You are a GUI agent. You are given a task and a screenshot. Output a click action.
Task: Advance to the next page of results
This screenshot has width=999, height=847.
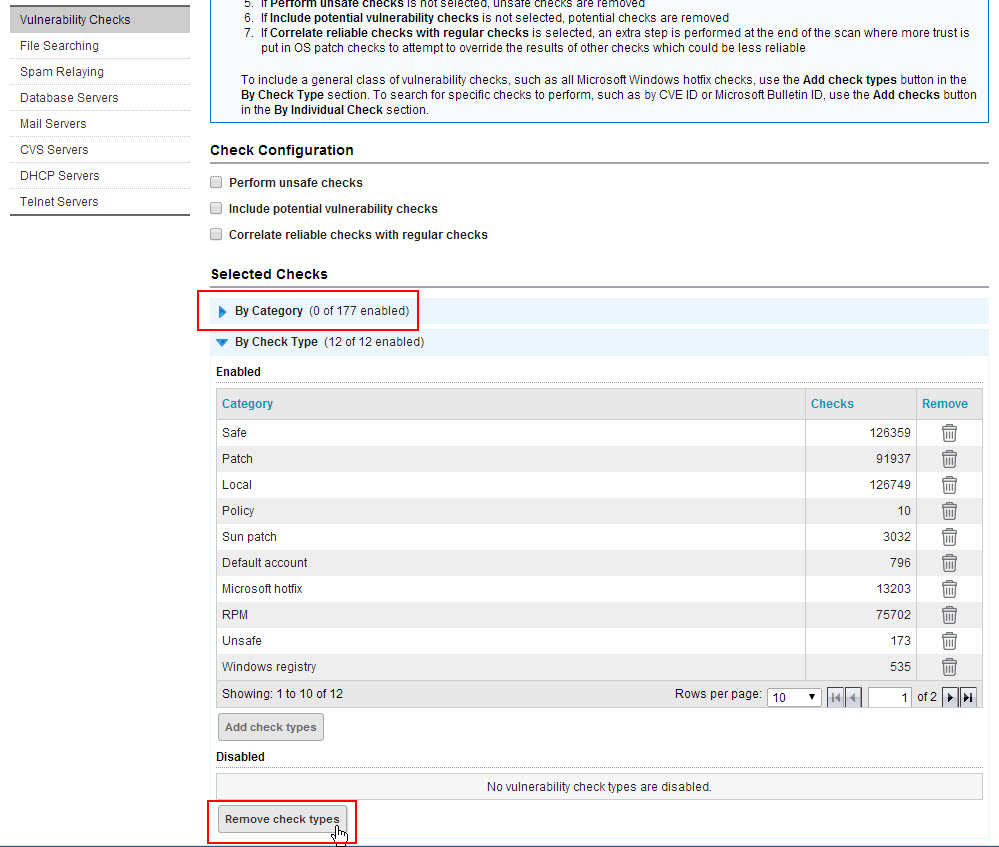(x=948, y=696)
